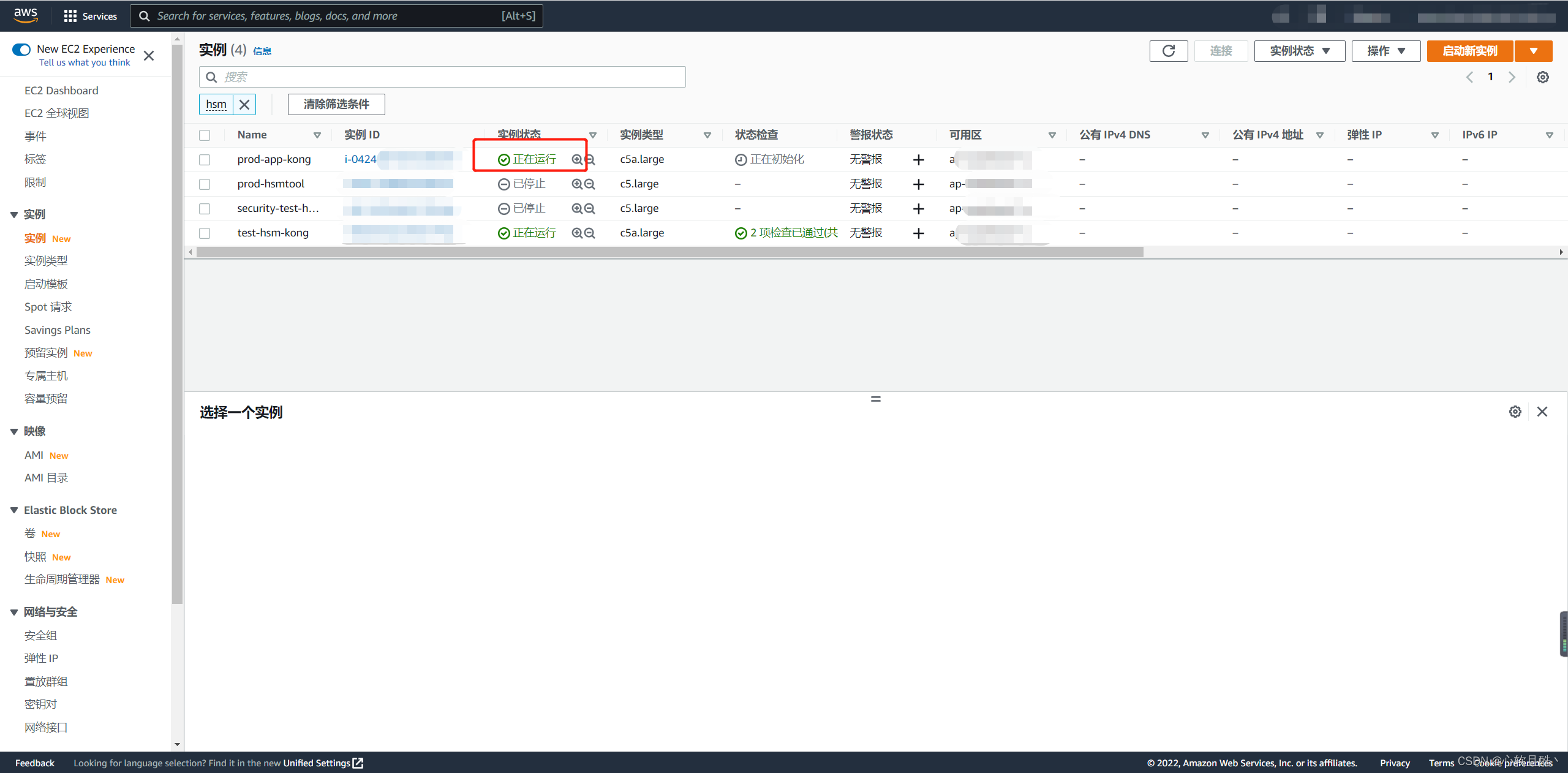The height and width of the screenshot is (773, 1568).
Task: Open AWS Services grid menu
Action: pos(70,16)
